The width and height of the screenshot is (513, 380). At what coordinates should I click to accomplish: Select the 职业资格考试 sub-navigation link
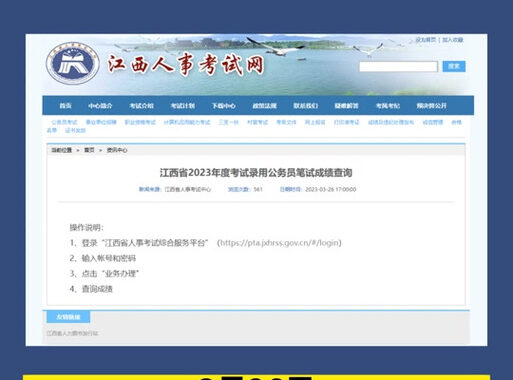click(140, 122)
